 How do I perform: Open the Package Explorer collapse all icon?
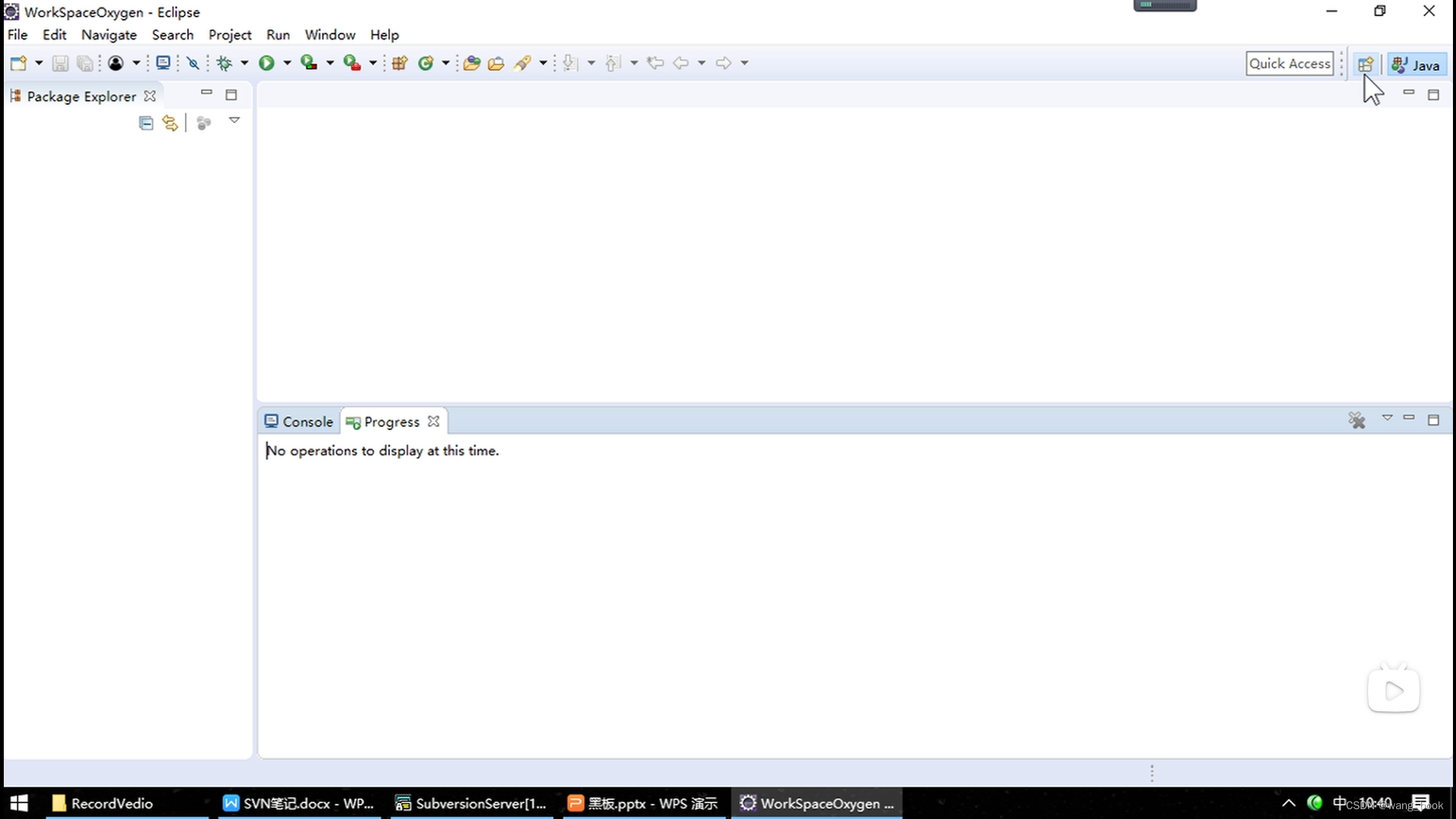pyautogui.click(x=145, y=122)
